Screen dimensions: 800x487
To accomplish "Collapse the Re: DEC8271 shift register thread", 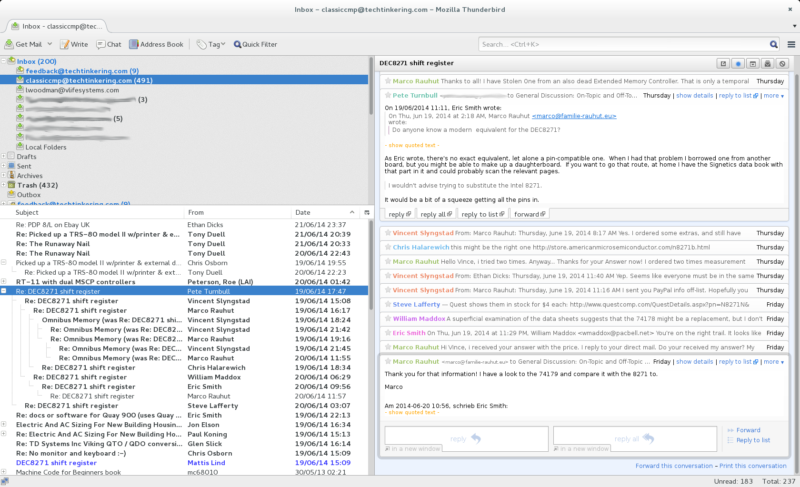I will pos(4,291).
